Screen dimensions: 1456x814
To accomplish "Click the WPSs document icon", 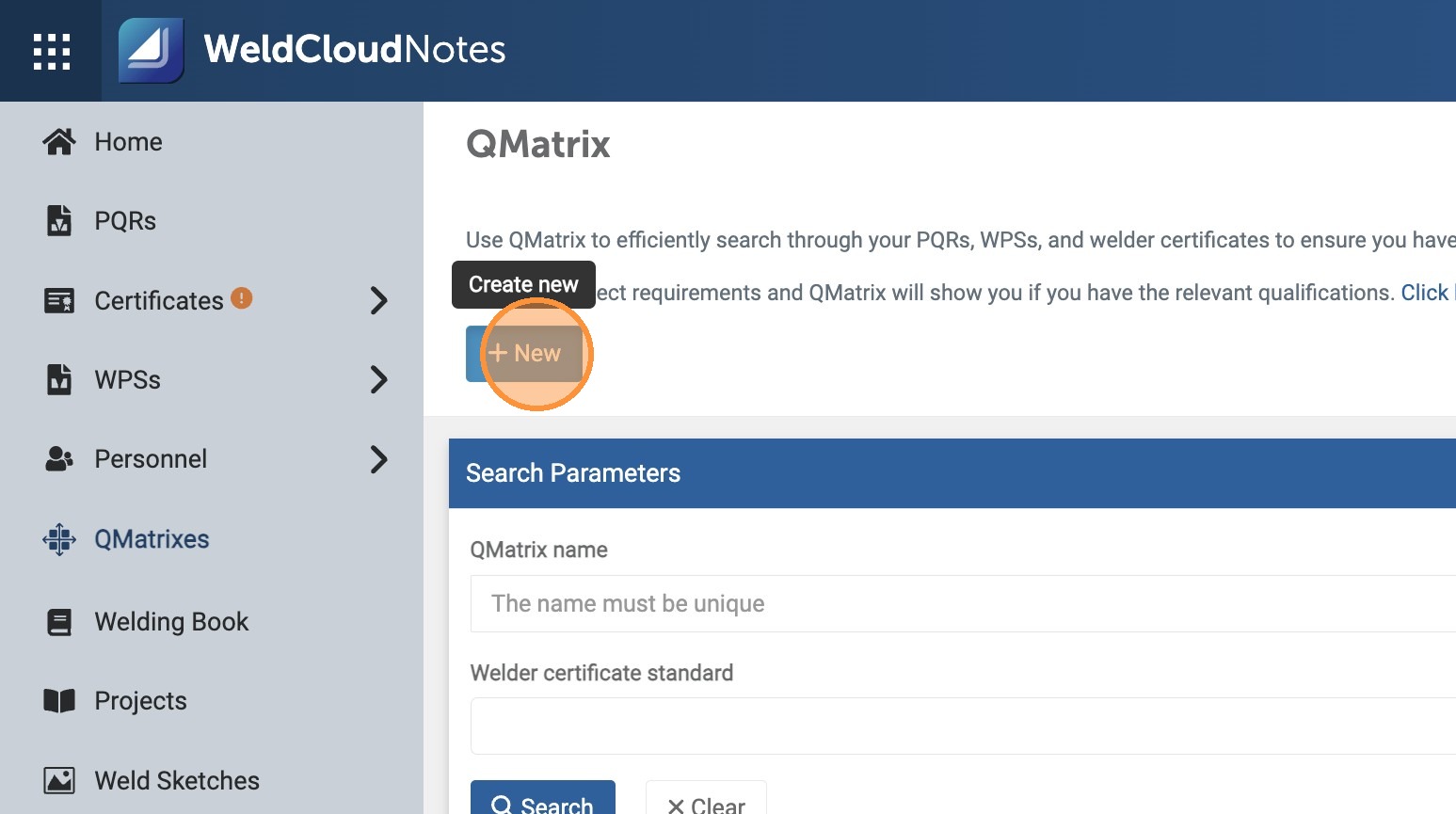I will click(59, 379).
